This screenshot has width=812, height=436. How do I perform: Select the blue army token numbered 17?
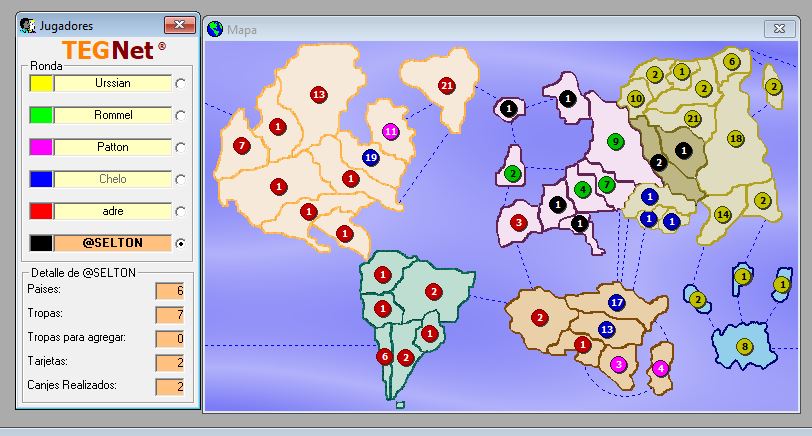(616, 302)
